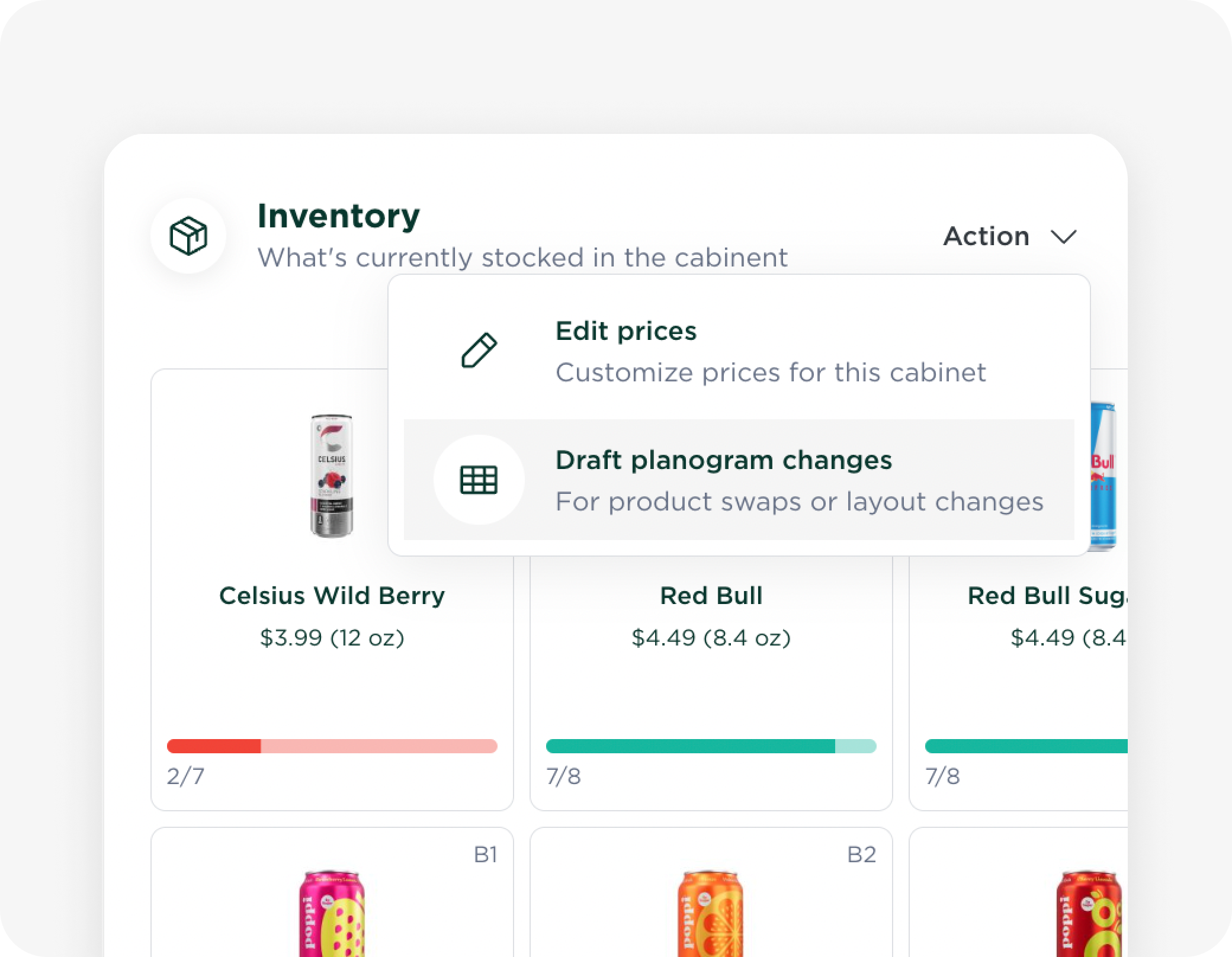Click the red Poppi can image

pyautogui.click(x=1090, y=912)
